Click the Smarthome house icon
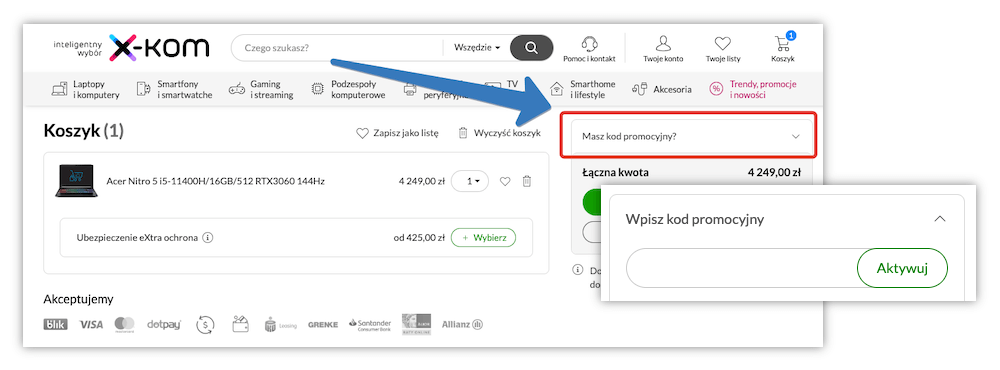1000x370 pixels. [557, 89]
